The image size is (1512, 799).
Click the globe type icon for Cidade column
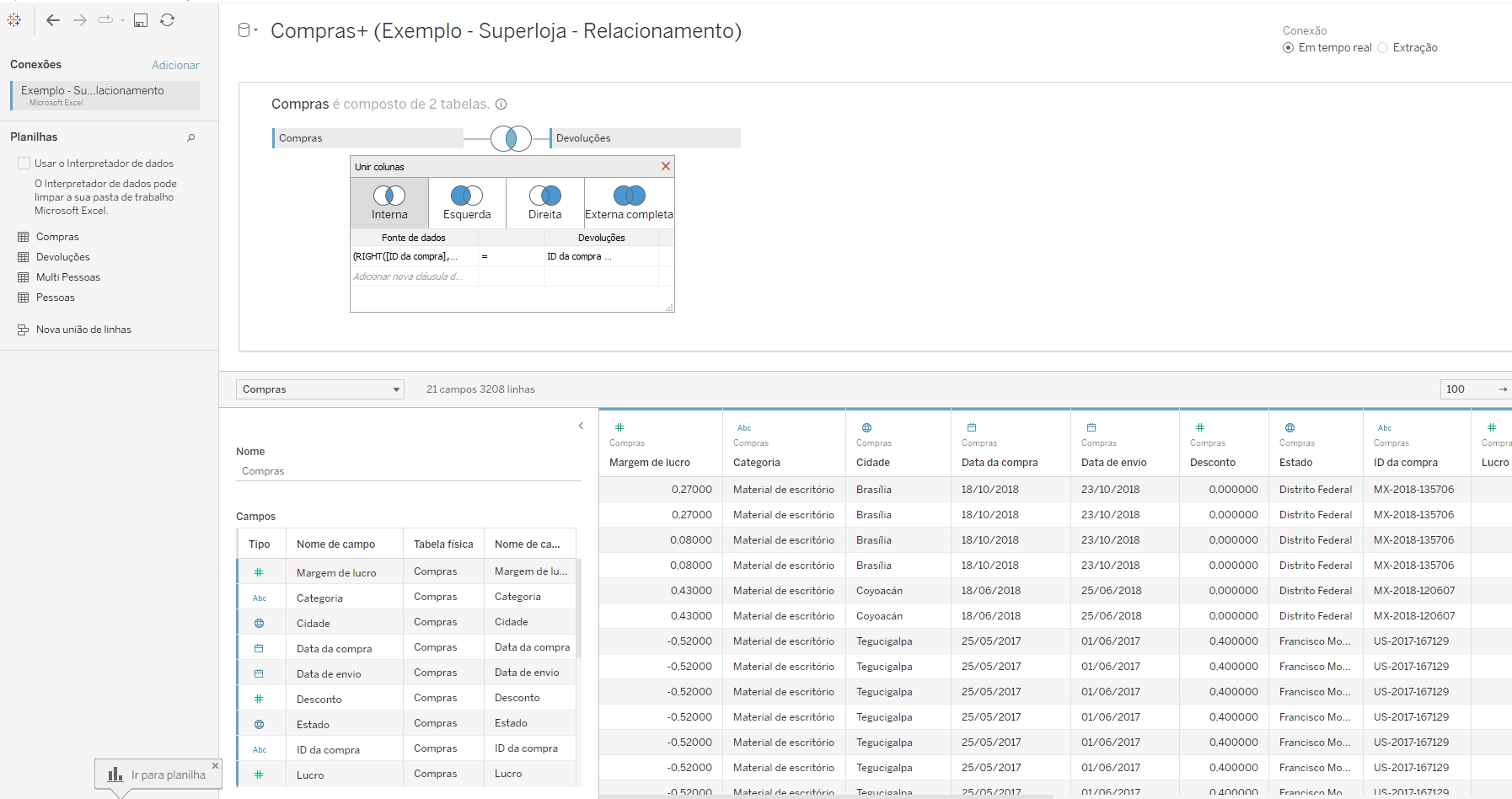[x=866, y=427]
